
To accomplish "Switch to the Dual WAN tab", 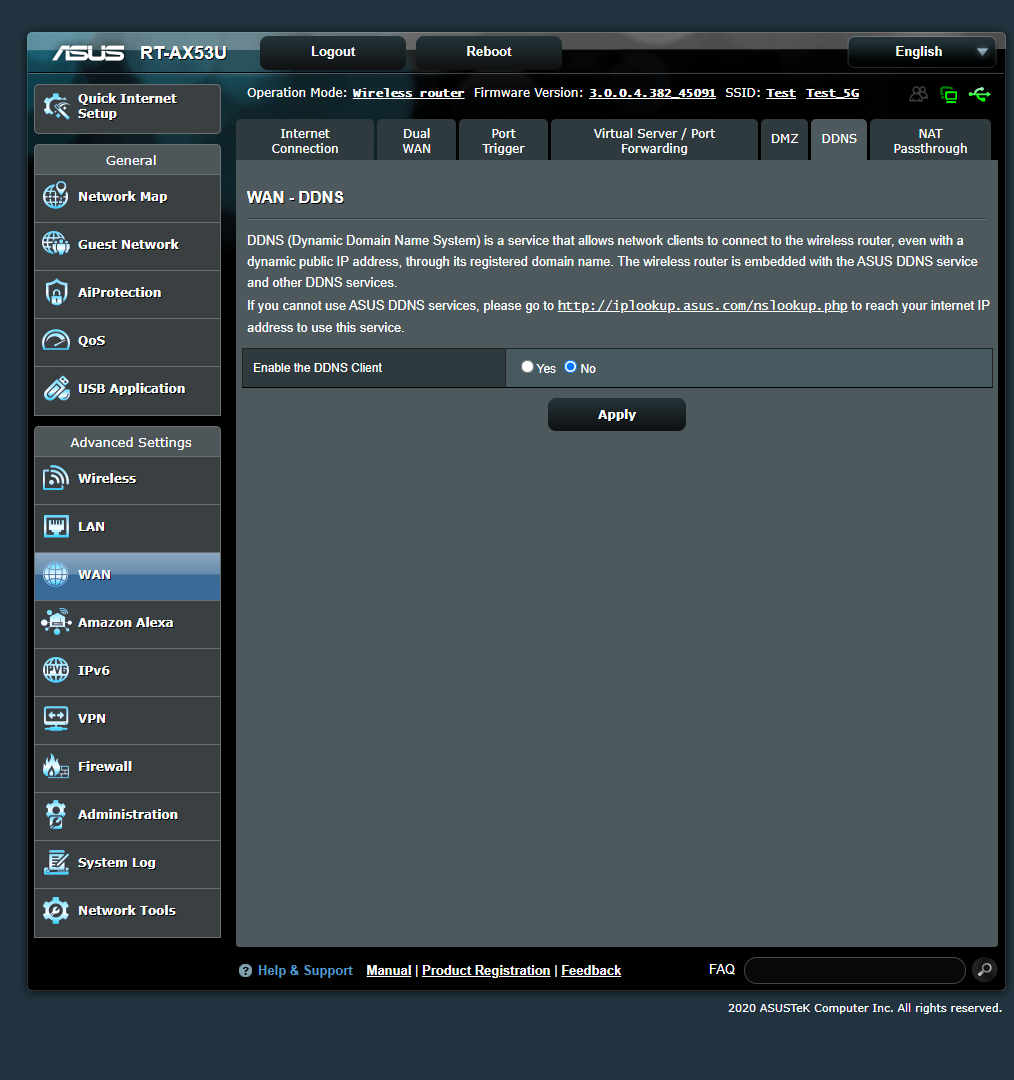I will 417,141.
